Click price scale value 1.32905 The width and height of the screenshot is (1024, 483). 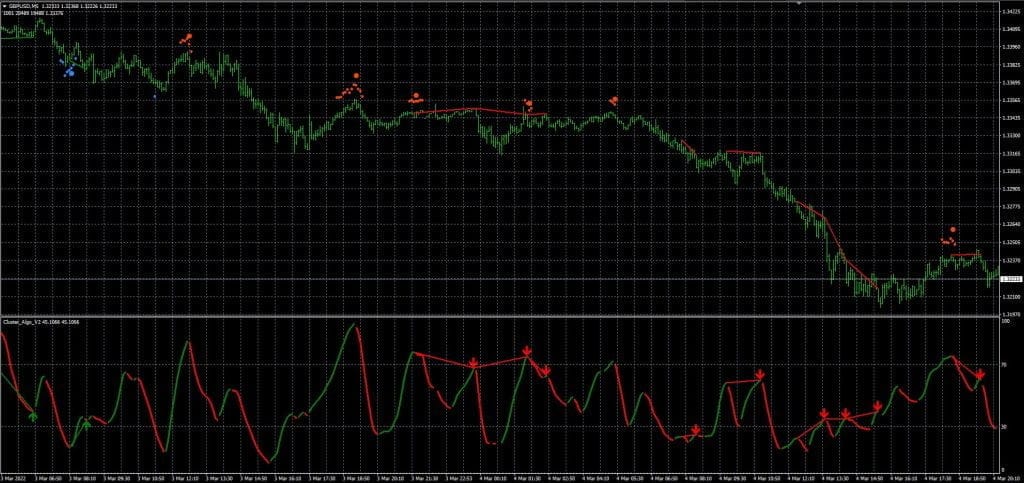[x=1013, y=189]
